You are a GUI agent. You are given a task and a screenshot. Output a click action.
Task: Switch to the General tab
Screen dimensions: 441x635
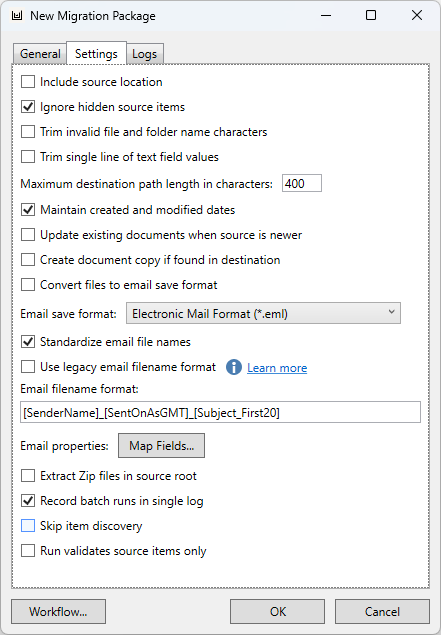[x=40, y=54]
